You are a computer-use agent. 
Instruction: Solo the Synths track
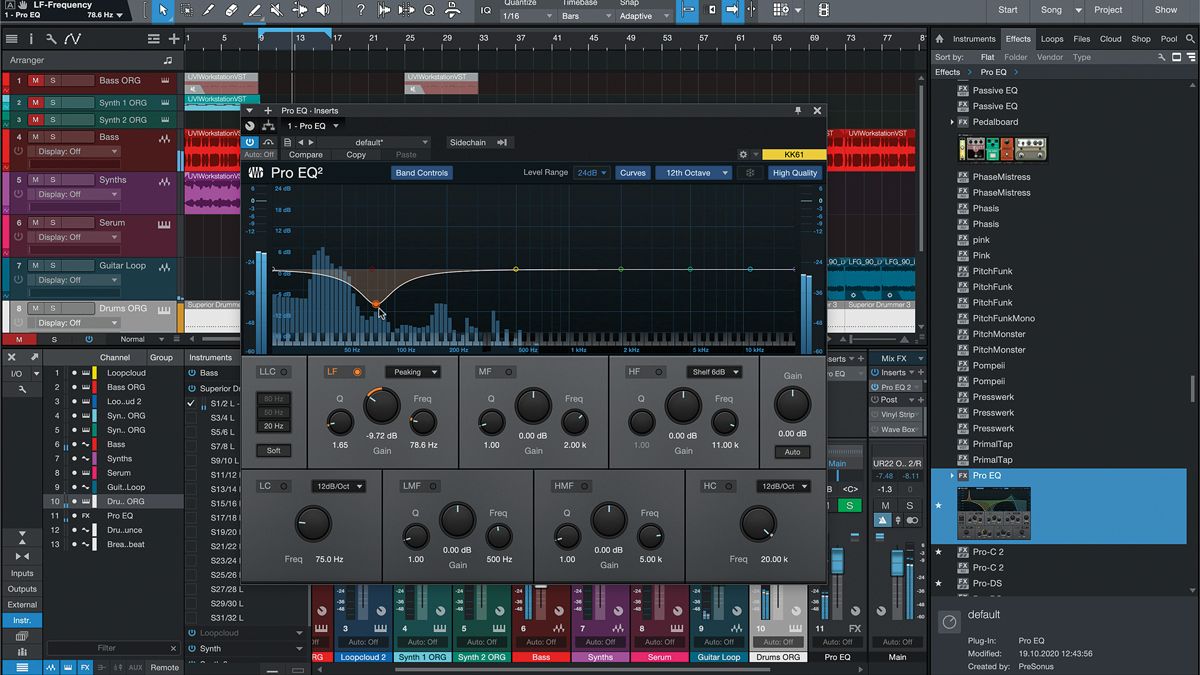[52, 179]
